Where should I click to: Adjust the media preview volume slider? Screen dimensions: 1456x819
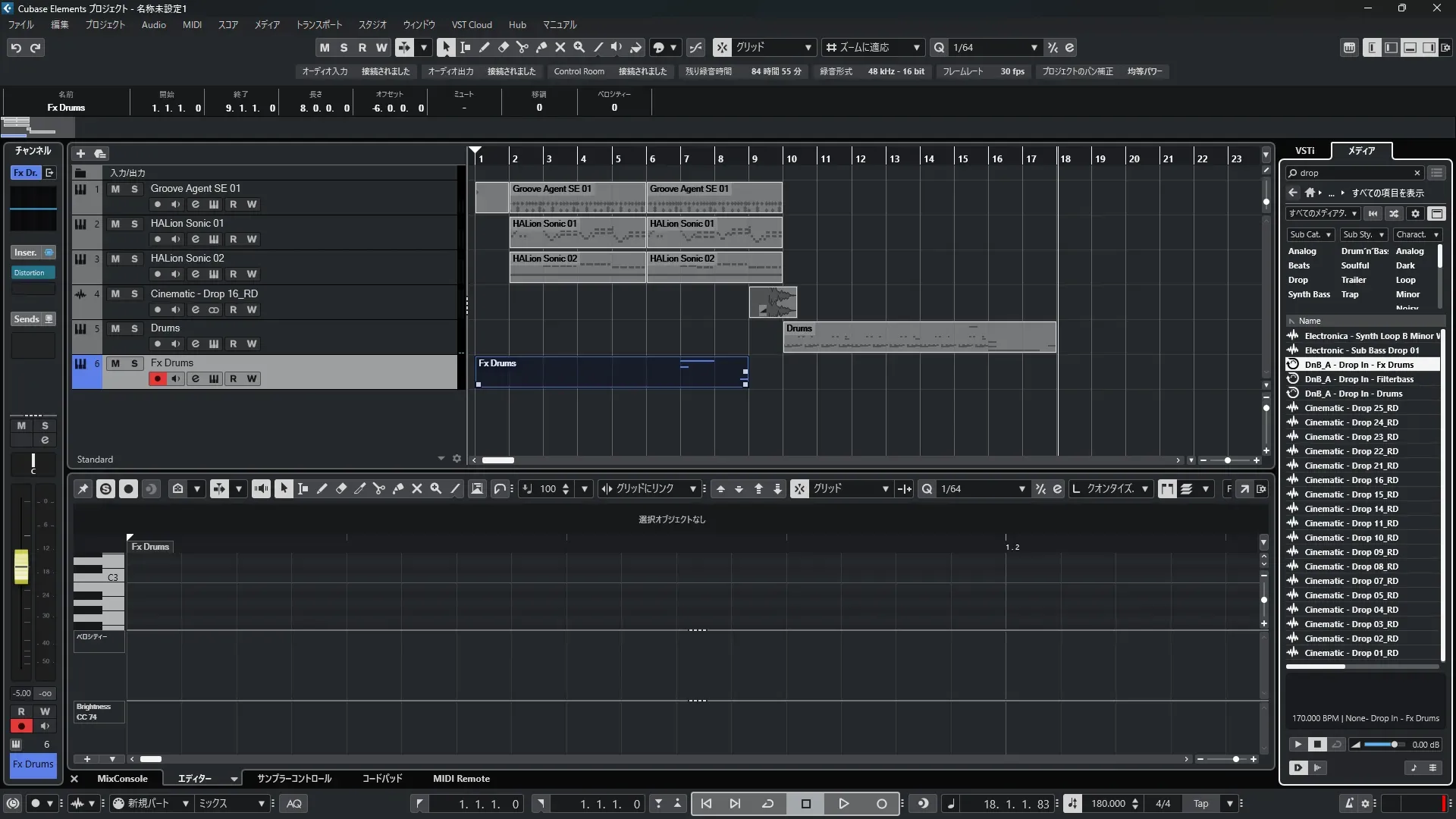coord(1393,745)
